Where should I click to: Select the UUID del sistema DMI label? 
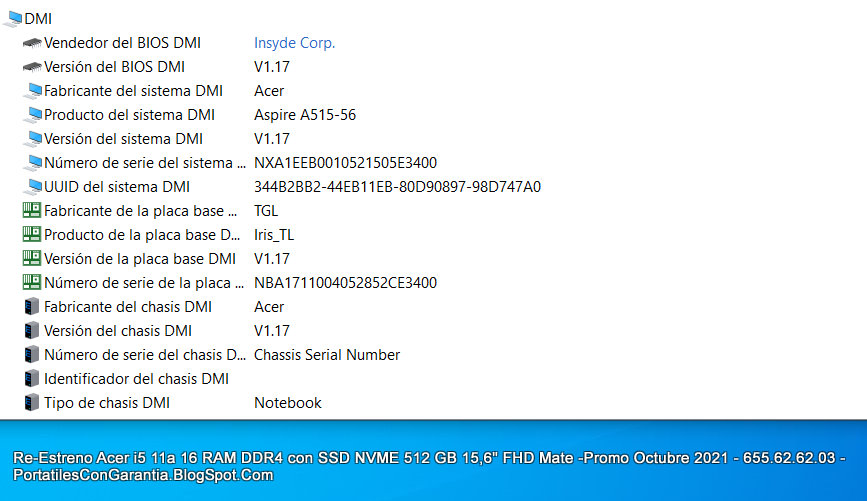point(117,187)
